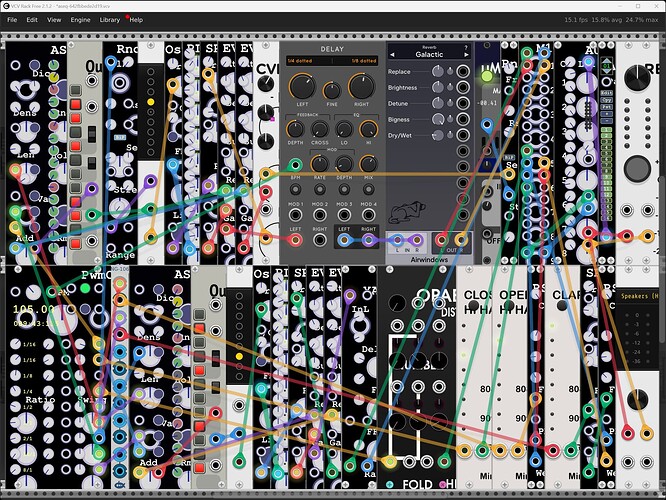666x500 pixels.
Task: Click the Delay LEFT output jack with blue cable
Action: click(344, 240)
